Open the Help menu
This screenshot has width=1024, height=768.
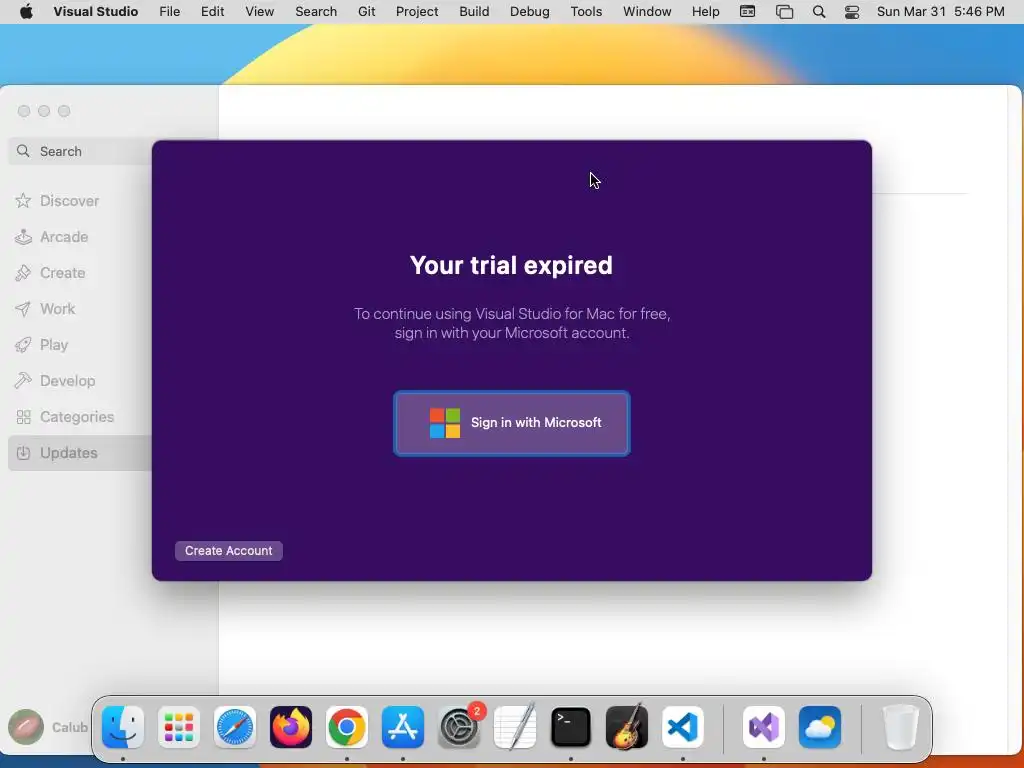pyautogui.click(x=705, y=12)
